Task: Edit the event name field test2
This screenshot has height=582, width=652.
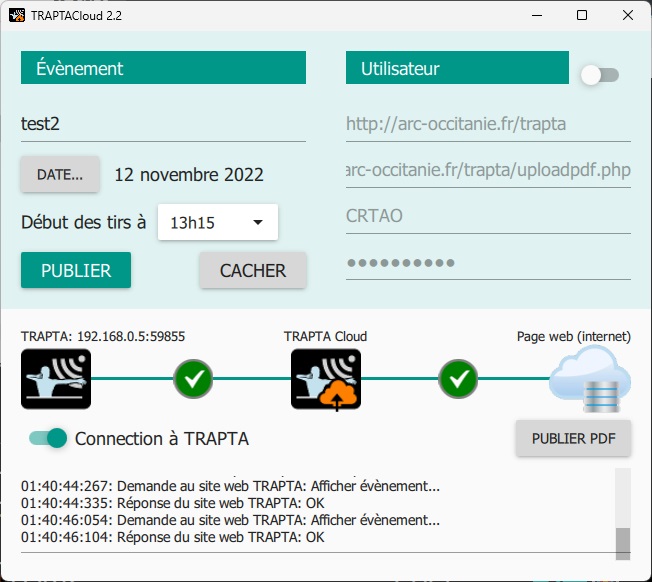Action: pyautogui.click(x=163, y=124)
